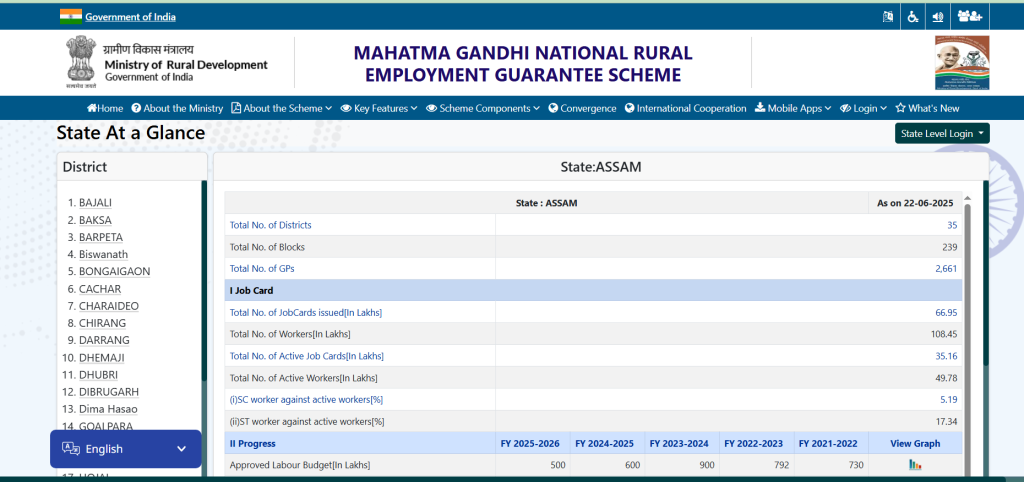Click the districts value 35
This screenshot has width=1024, height=482.
point(952,225)
